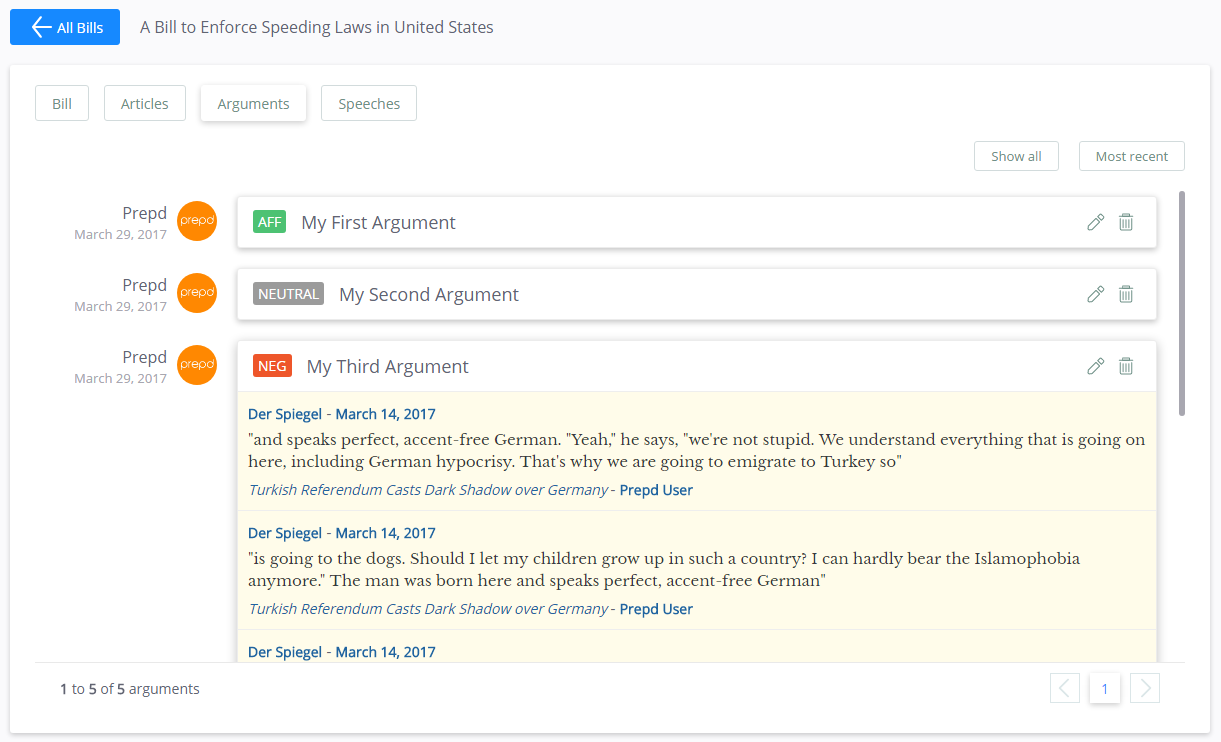Click the Show all filter button
Viewport: 1221px width, 742px height.
[x=1016, y=156]
